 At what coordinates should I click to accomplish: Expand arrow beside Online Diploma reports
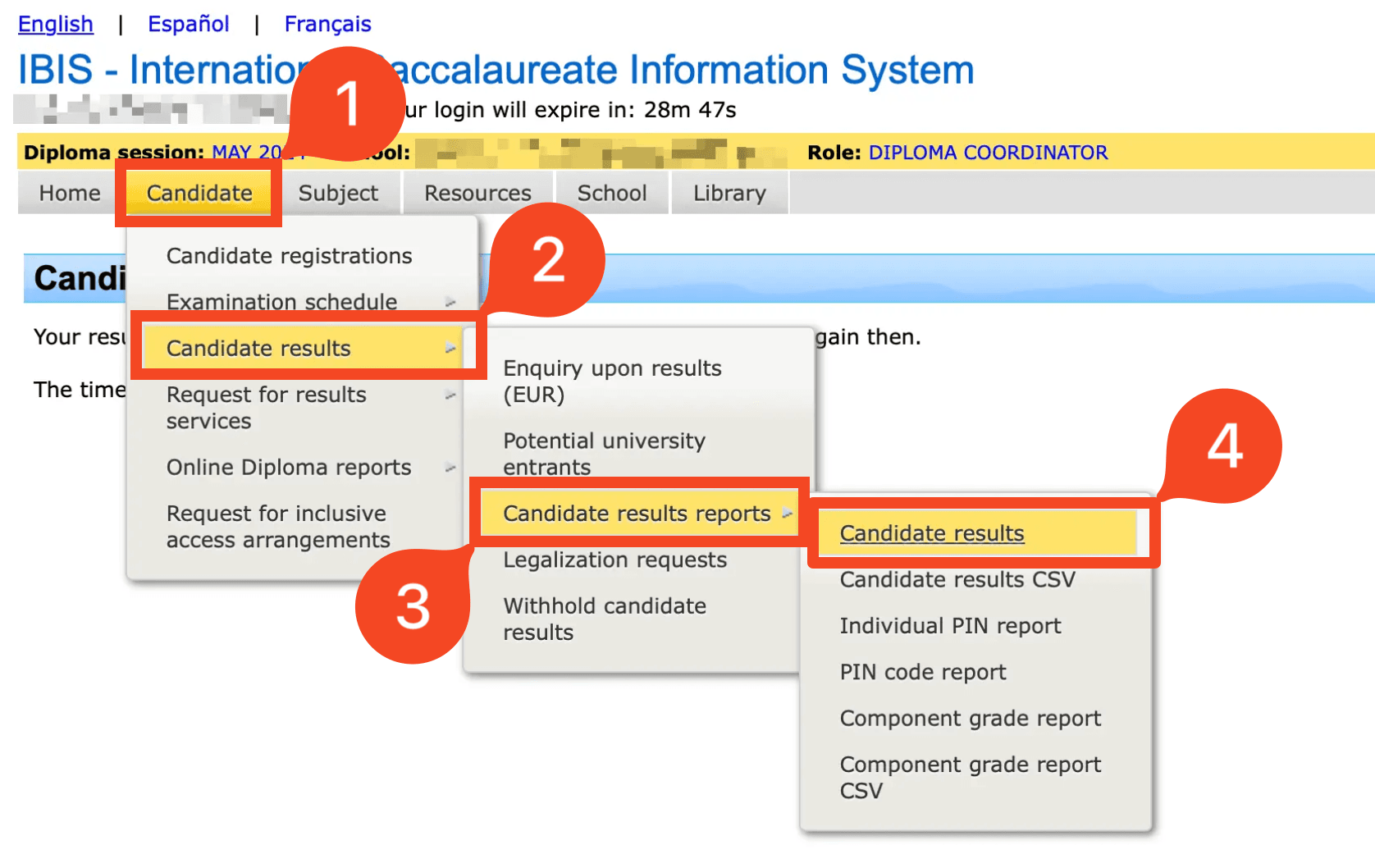click(x=450, y=468)
